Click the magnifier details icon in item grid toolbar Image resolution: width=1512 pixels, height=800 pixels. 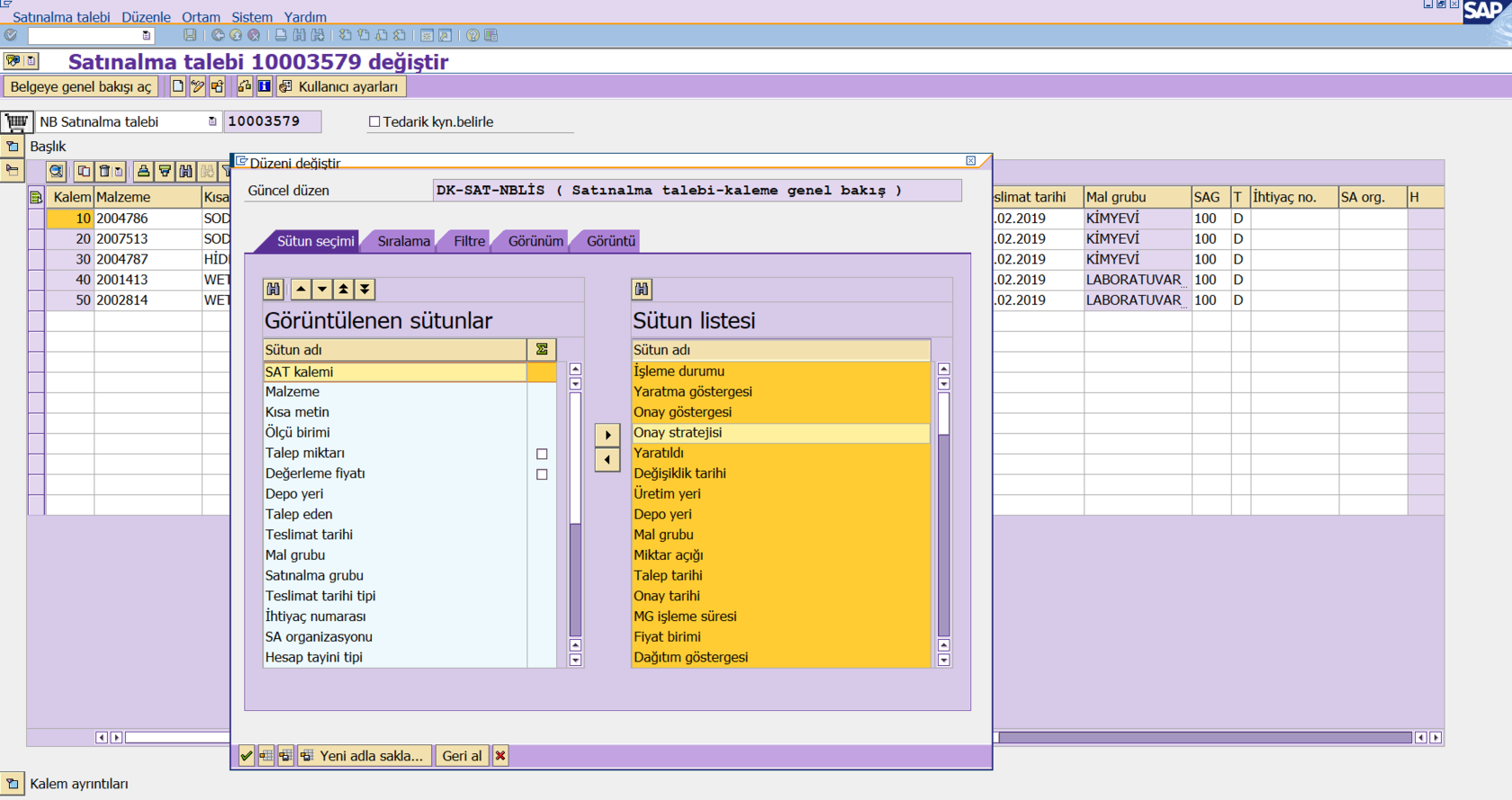point(56,171)
